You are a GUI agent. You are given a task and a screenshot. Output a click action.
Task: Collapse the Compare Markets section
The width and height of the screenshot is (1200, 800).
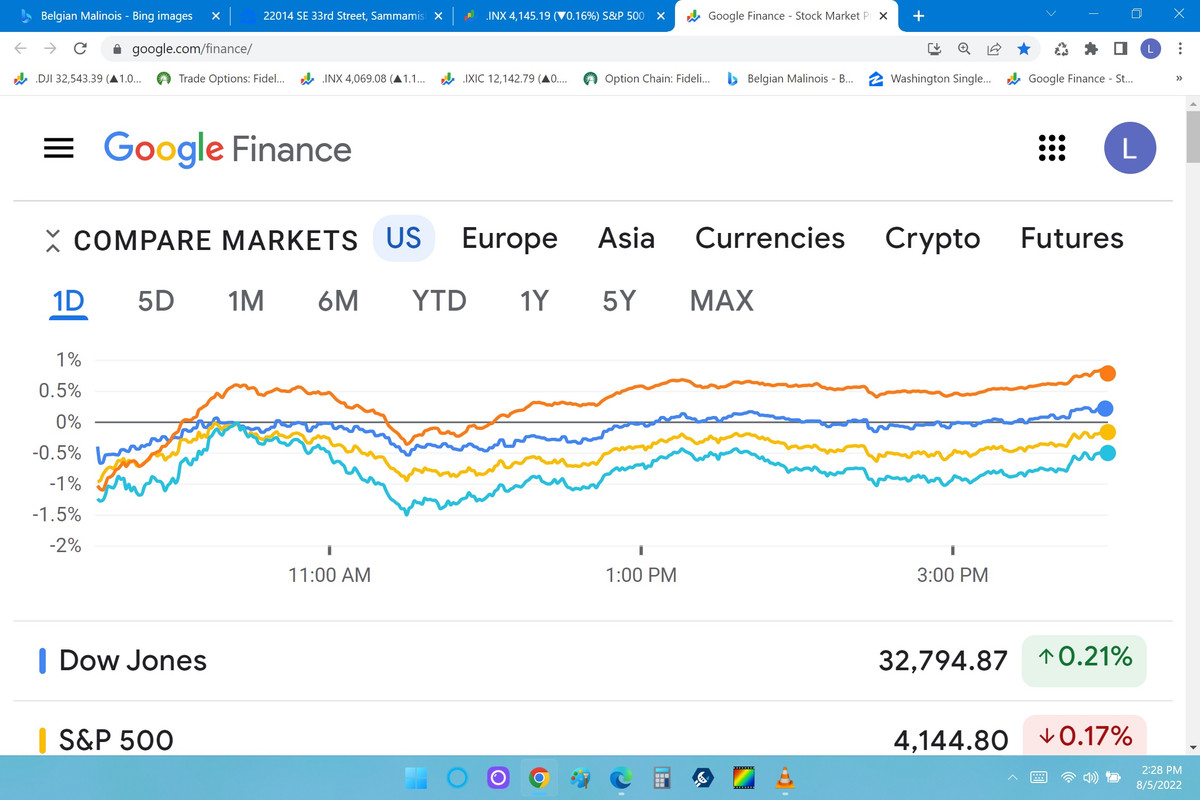coord(53,240)
